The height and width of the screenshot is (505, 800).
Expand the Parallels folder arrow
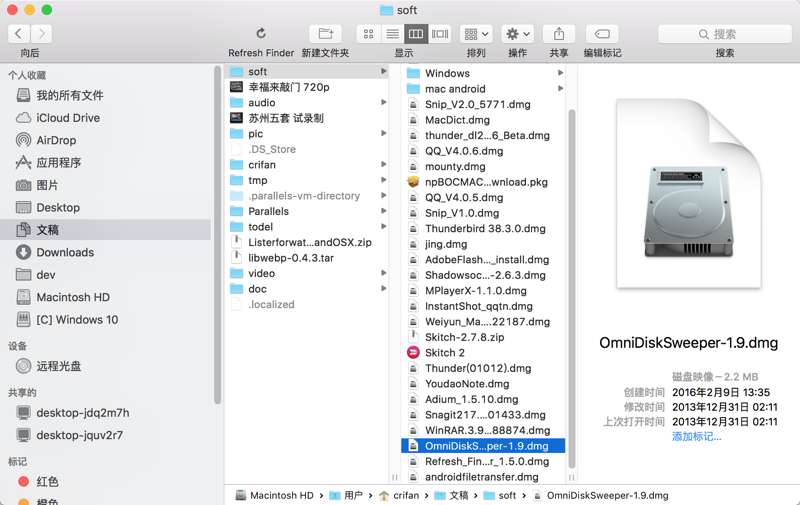coord(383,211)
